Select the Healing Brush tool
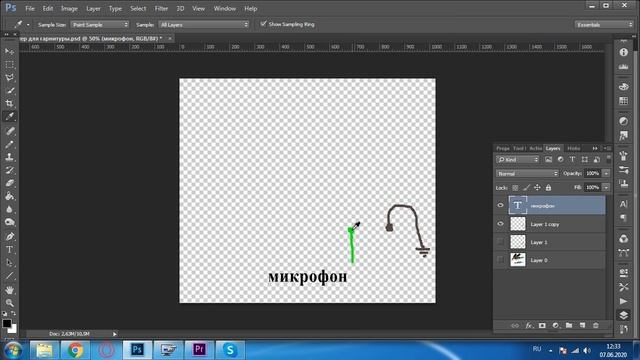This screenshot has height=360, width=640. 9,131
